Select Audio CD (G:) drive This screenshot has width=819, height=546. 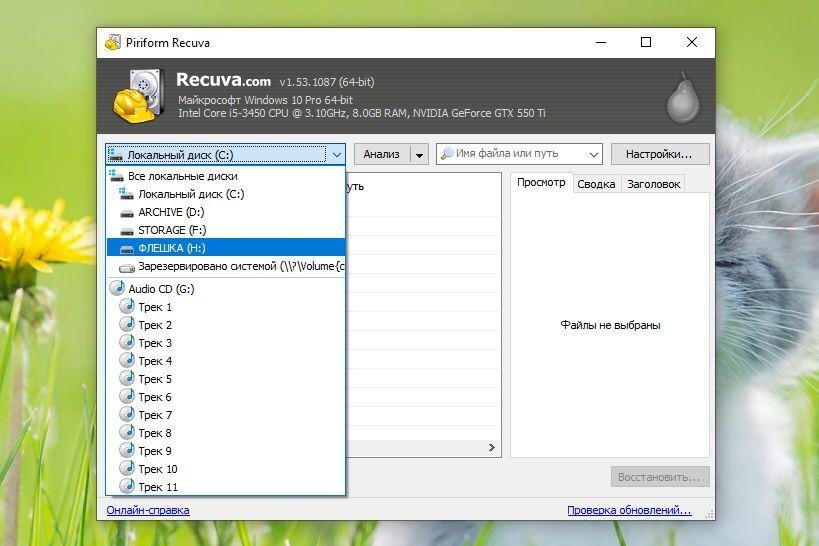(225, 288)
